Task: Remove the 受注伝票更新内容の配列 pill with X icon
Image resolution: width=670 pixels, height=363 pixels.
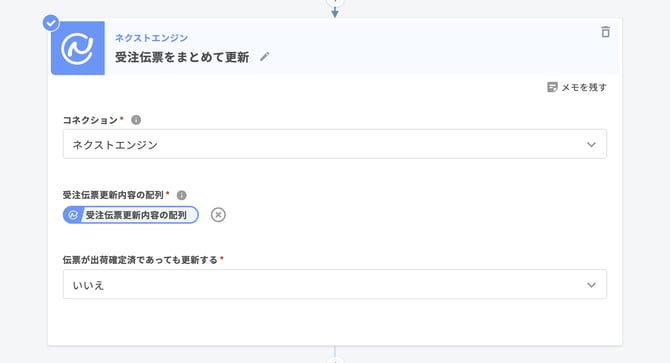Action: tap(218, 215)
